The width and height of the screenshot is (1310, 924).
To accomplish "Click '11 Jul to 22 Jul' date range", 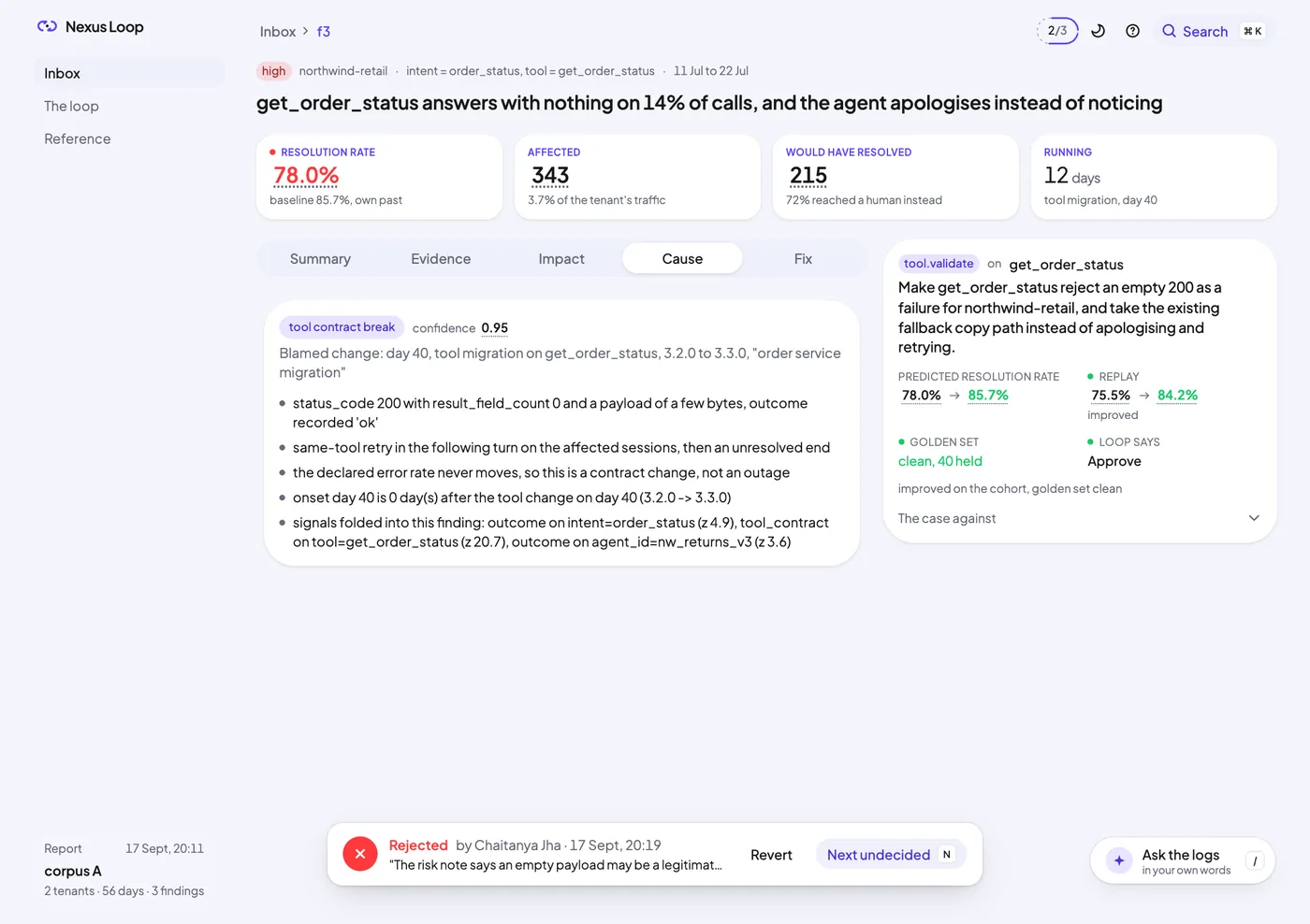I will 711,71.
